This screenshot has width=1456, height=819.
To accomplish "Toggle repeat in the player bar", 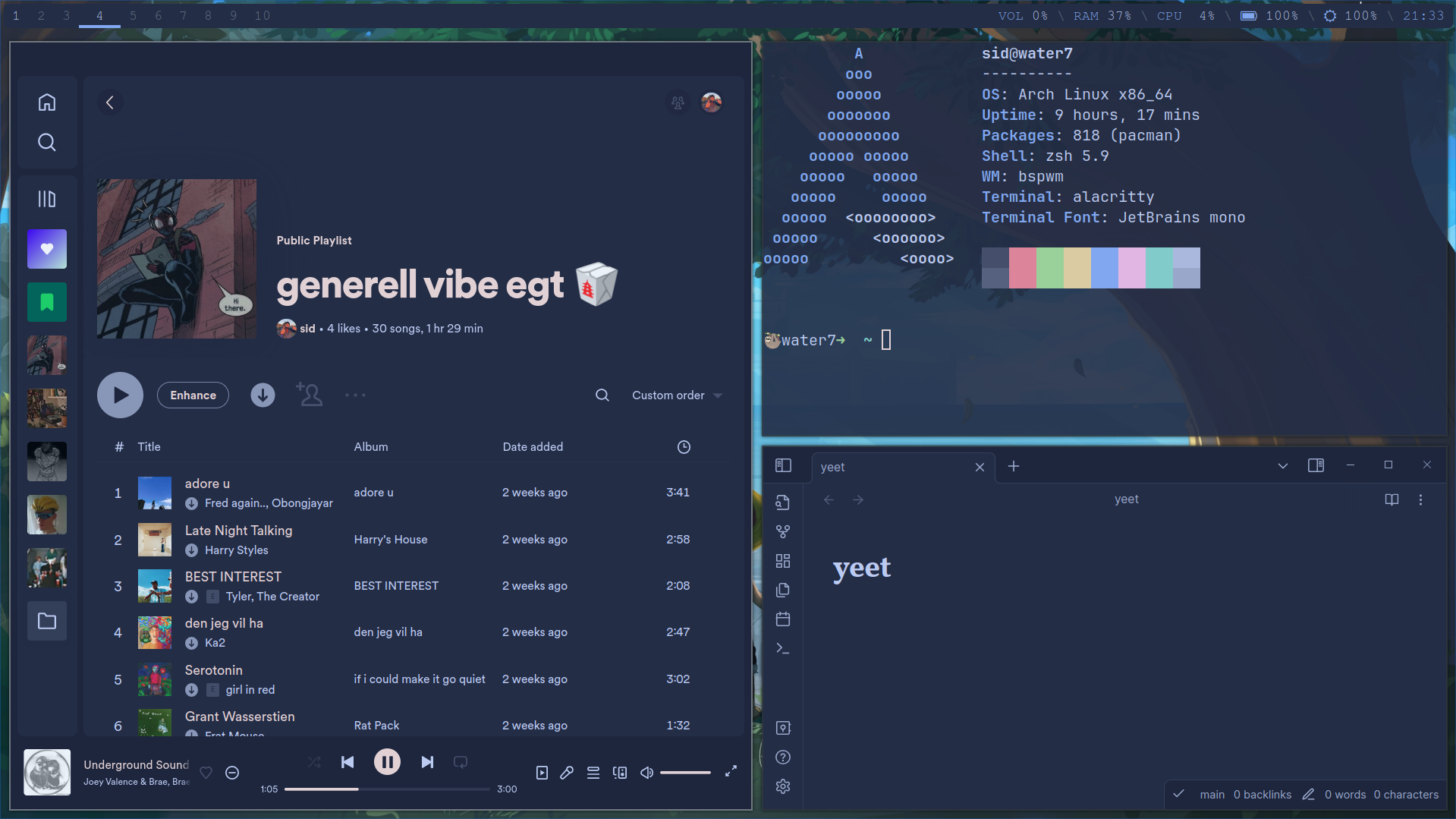I will [x=460, y=762].
